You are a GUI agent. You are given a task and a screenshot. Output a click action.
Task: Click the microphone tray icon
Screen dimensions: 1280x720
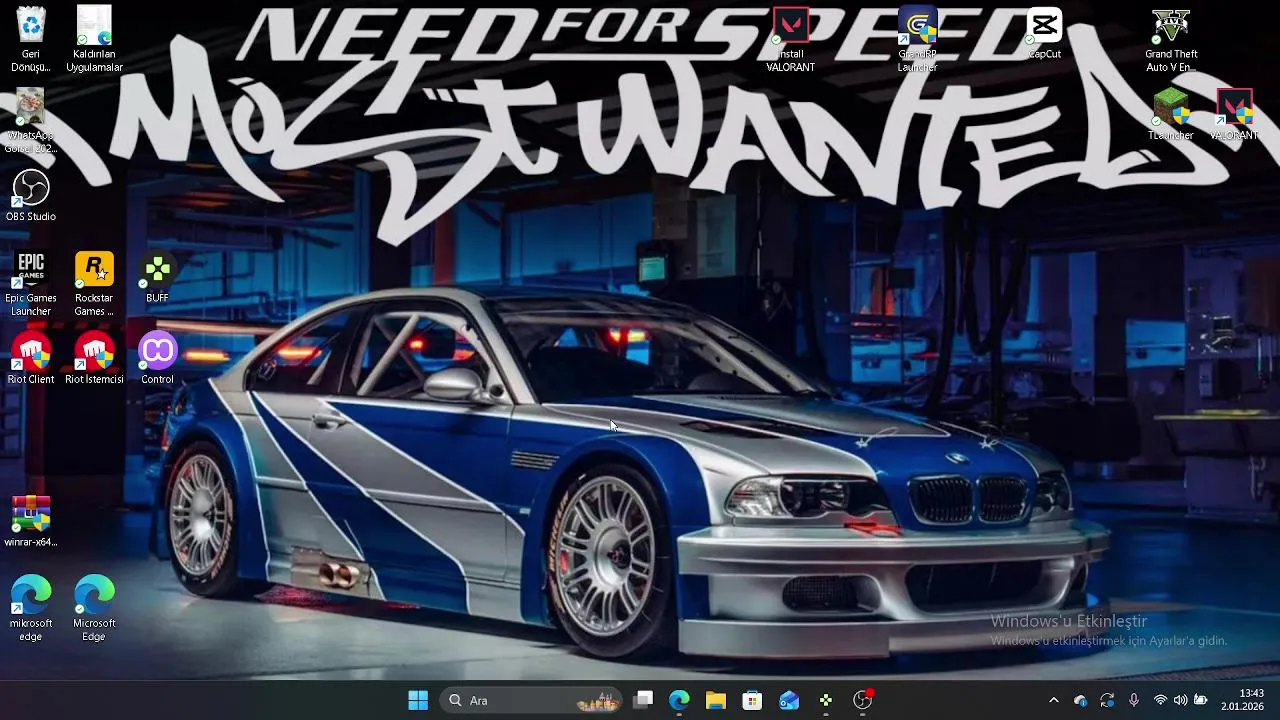click(1134, 700)
